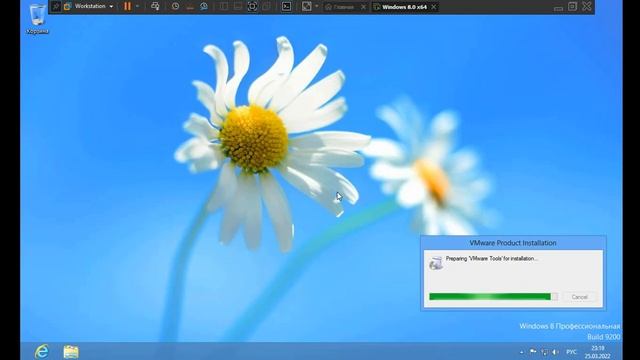Send Ctrl+Alt+Del to the VM
Viewport: 640px width, 360px height.
(155, 7)
